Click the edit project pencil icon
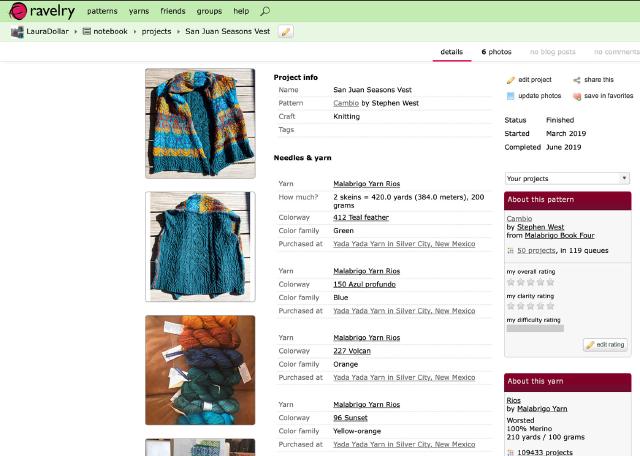 (510, 80)
